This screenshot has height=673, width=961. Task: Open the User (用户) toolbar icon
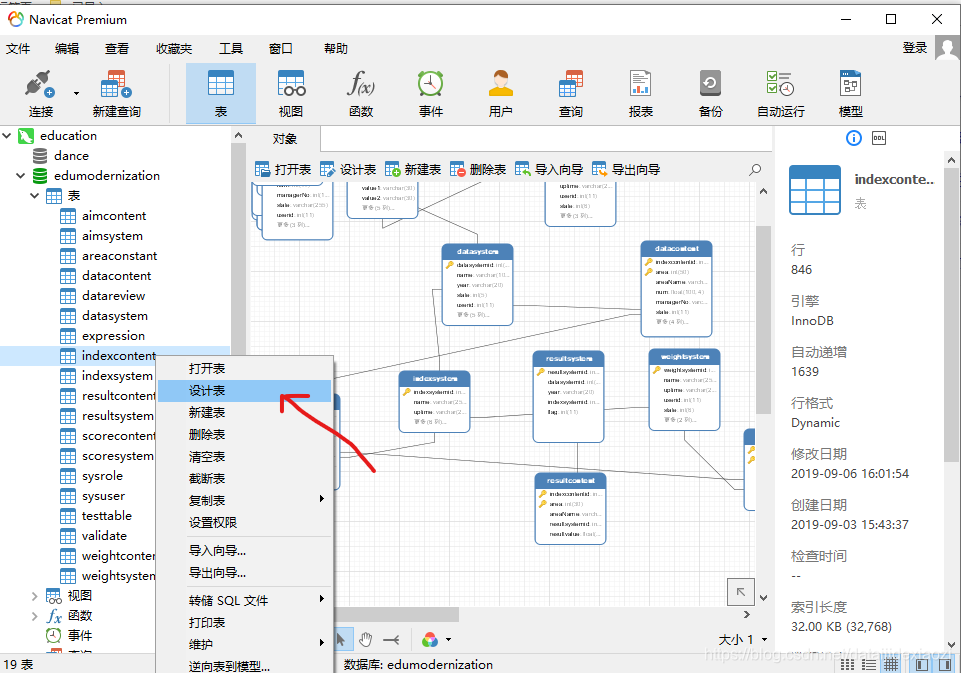click(x=501, y=94)
